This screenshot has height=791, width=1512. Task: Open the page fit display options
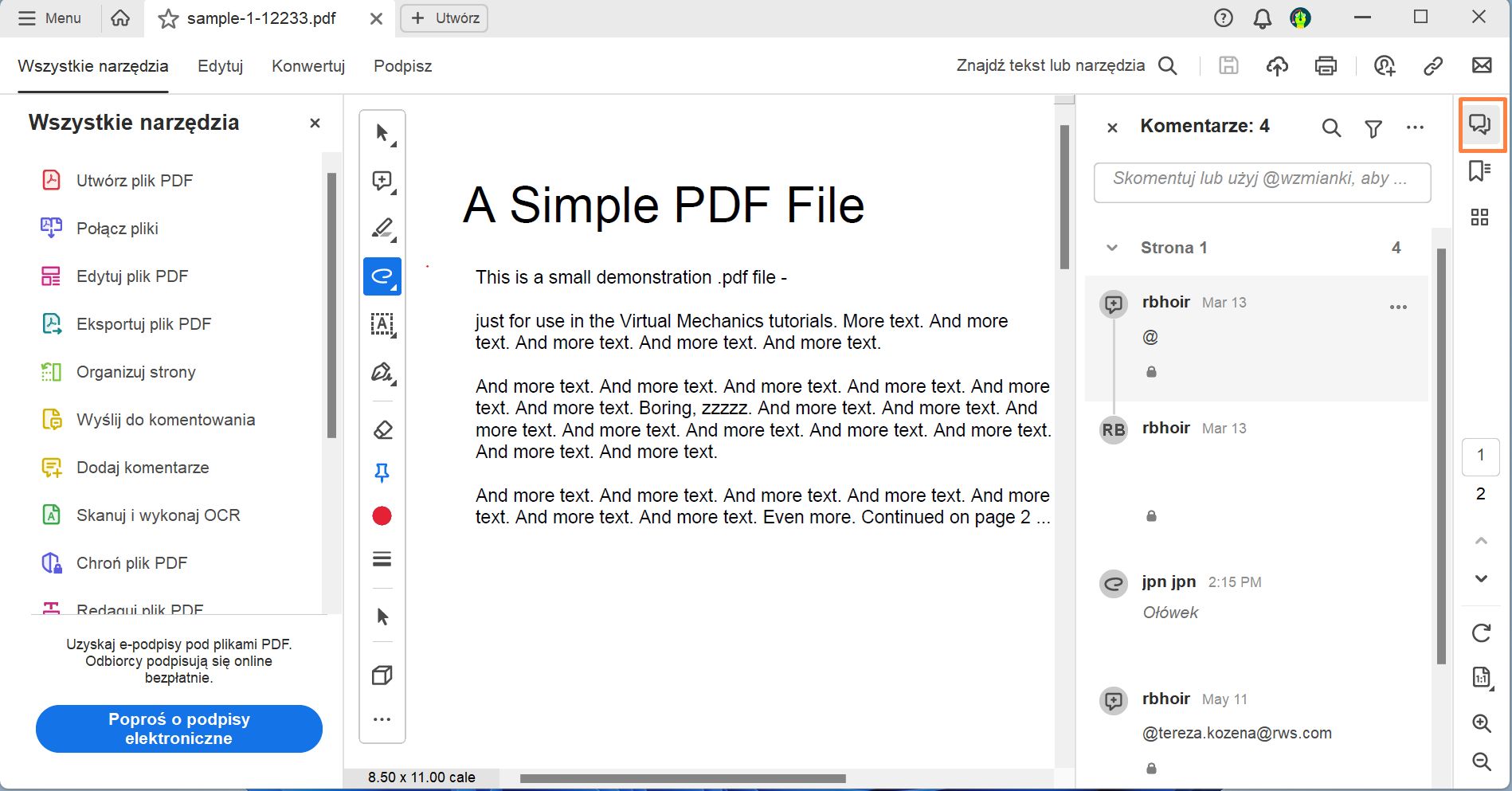(1481, 677)
